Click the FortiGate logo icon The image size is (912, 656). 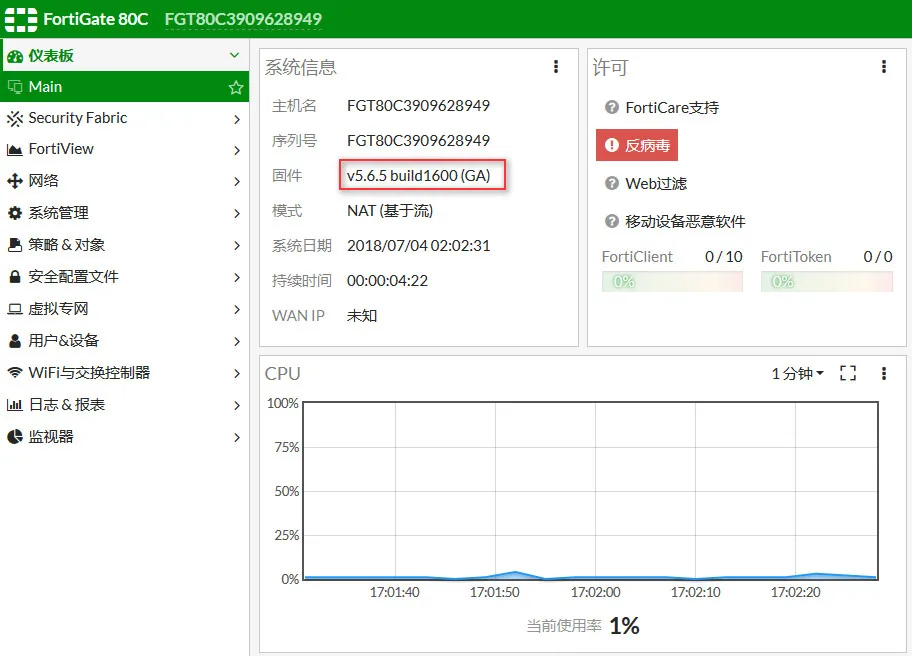coord(21,19)
